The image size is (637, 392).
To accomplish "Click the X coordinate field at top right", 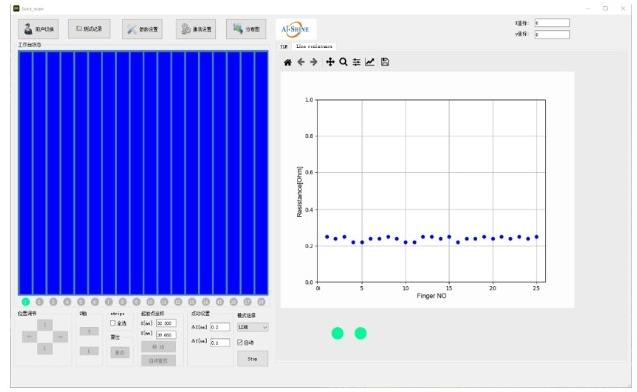I will click(x=552, y=23).
